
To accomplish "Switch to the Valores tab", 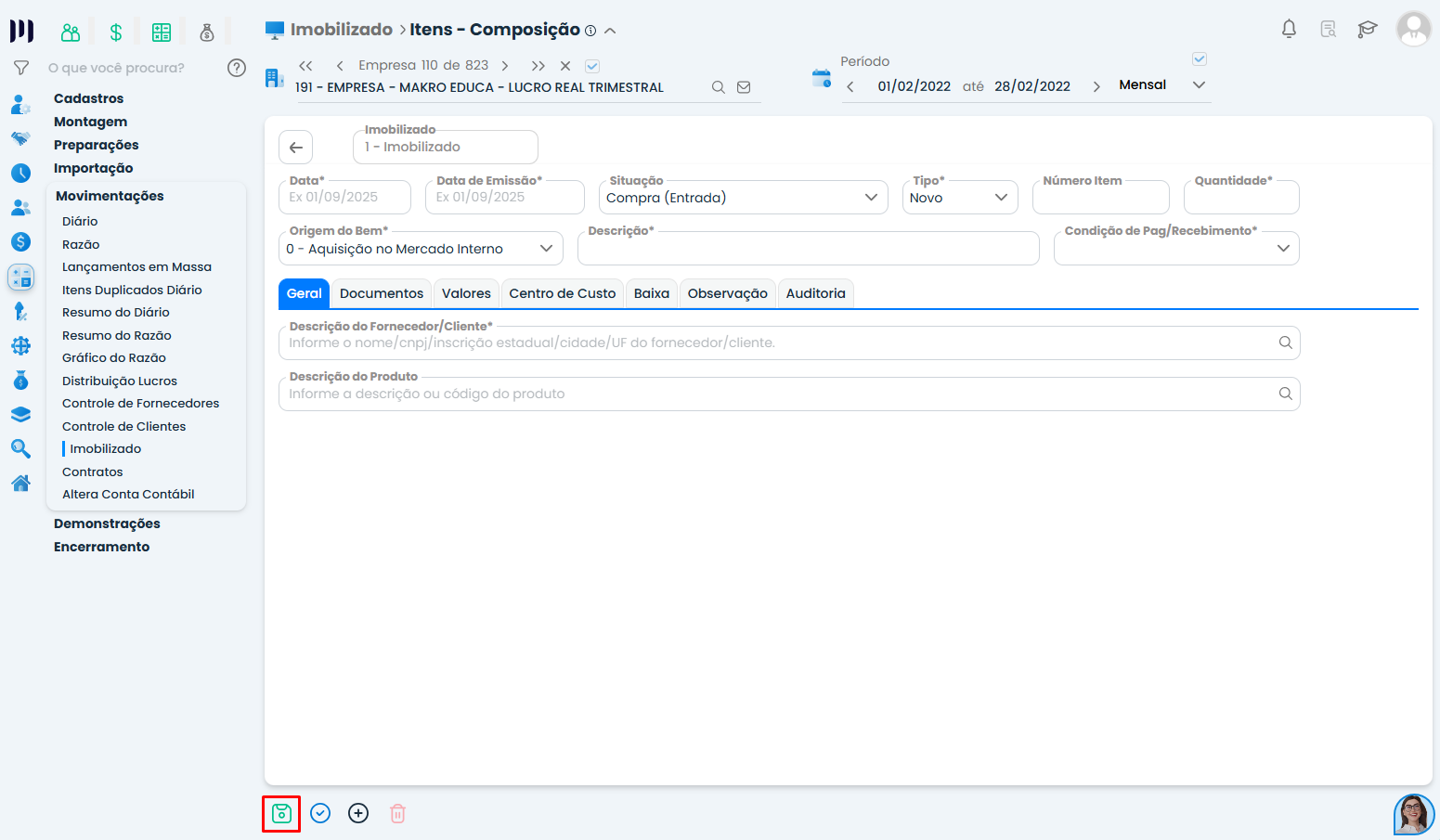I will (x=466, y=293).
